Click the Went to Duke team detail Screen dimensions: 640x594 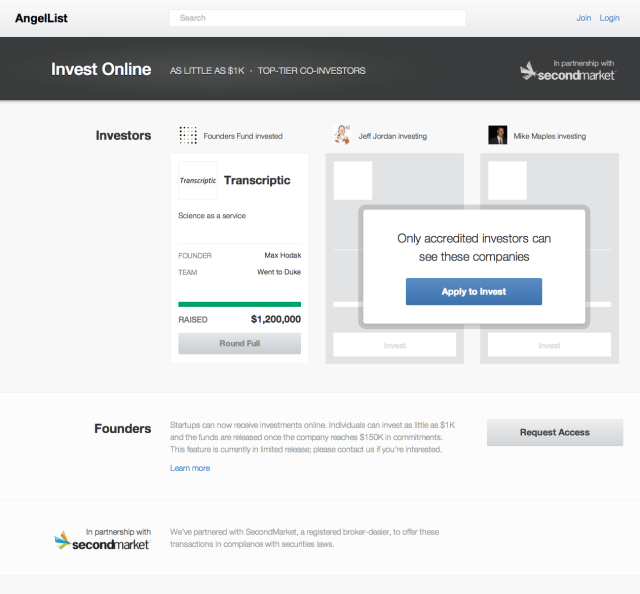279,272
